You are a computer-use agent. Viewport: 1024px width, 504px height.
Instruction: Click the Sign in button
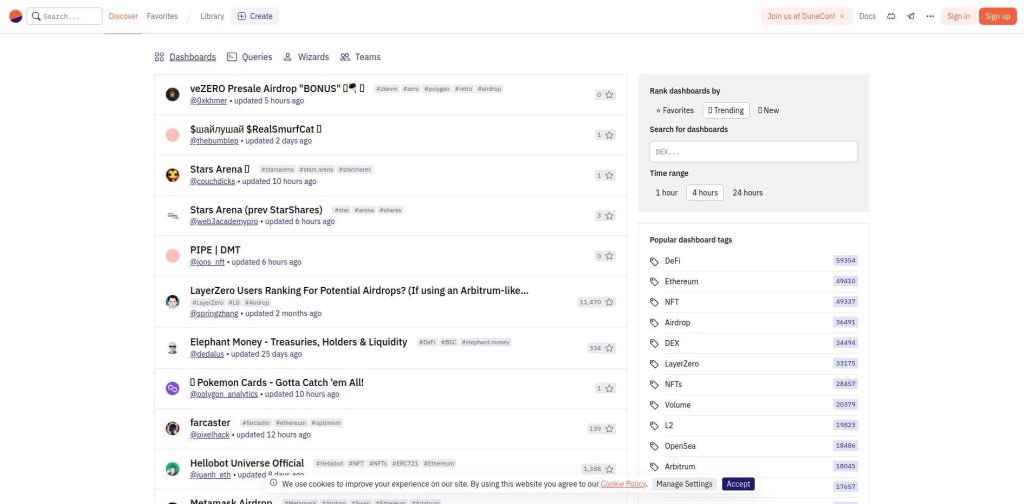pos(958,16)
